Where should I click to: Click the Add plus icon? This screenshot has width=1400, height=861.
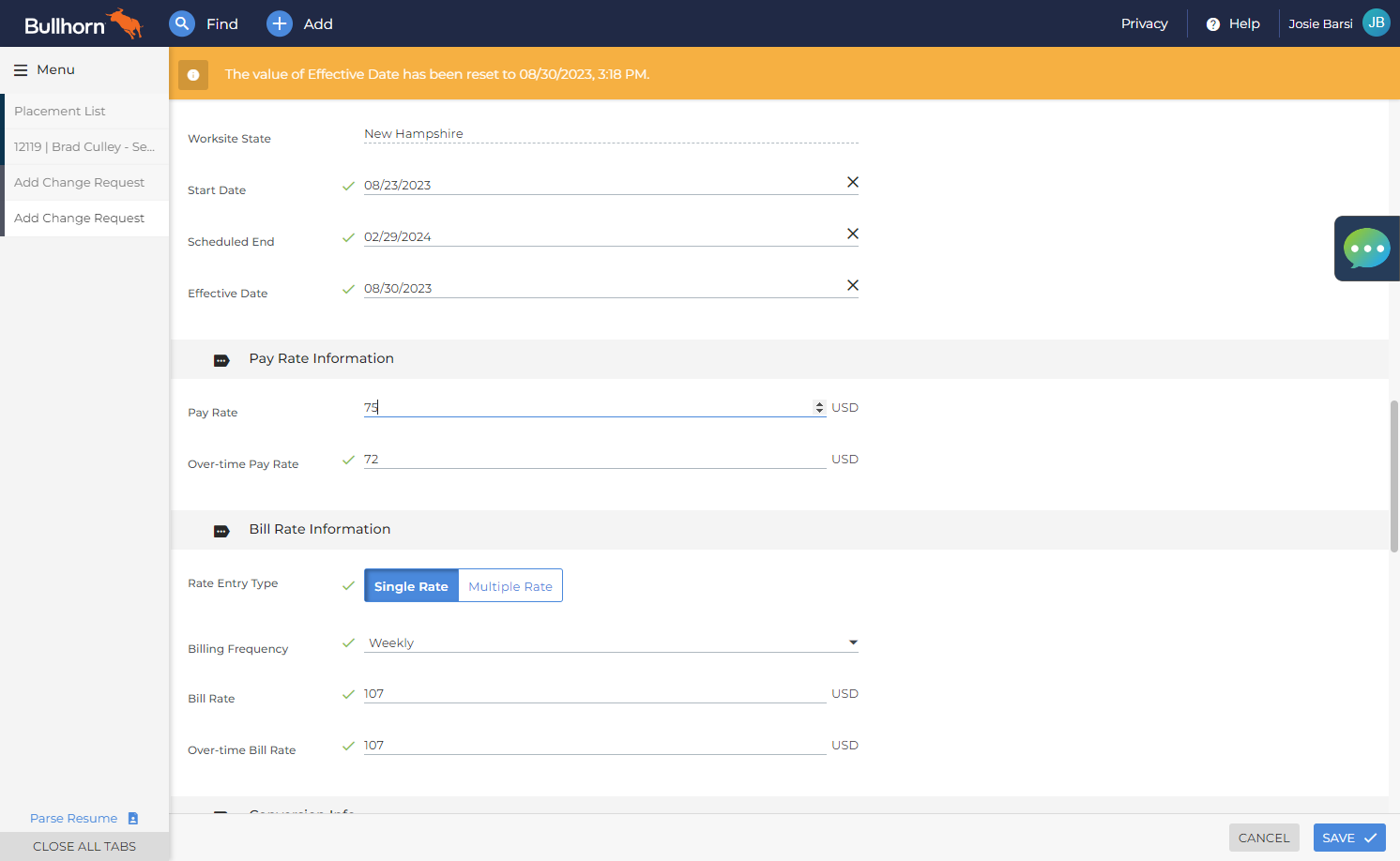pyautogui.click(x=280, y=23)
